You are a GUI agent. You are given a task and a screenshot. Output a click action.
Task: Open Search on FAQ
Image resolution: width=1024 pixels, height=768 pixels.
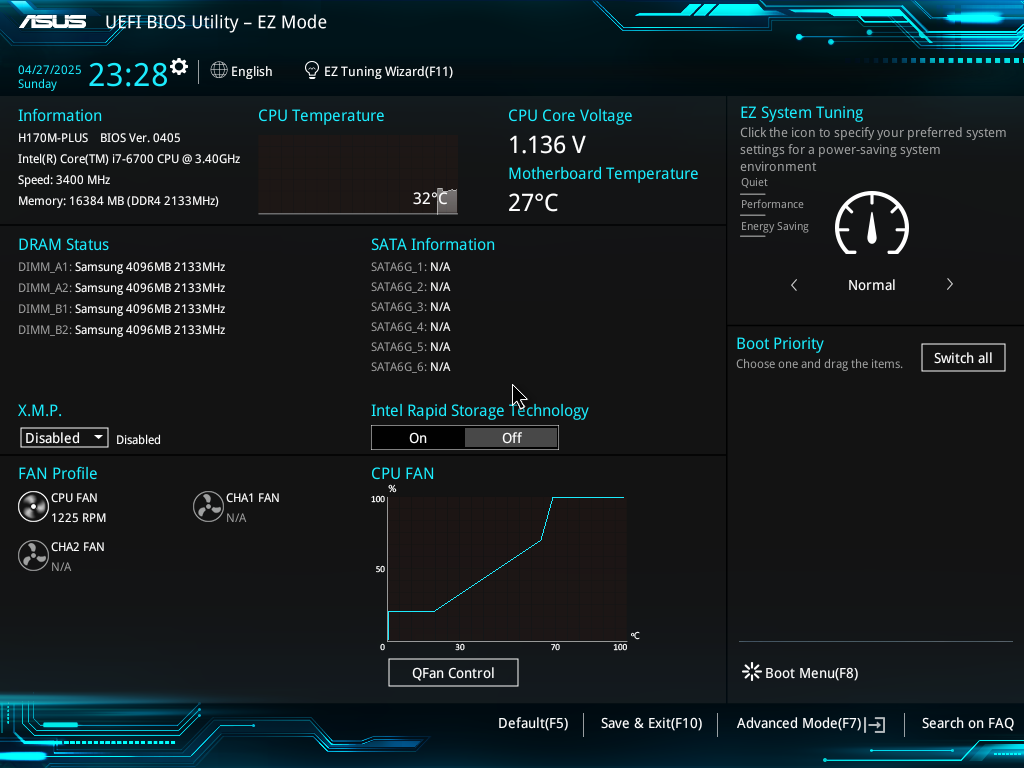point(967,724)
